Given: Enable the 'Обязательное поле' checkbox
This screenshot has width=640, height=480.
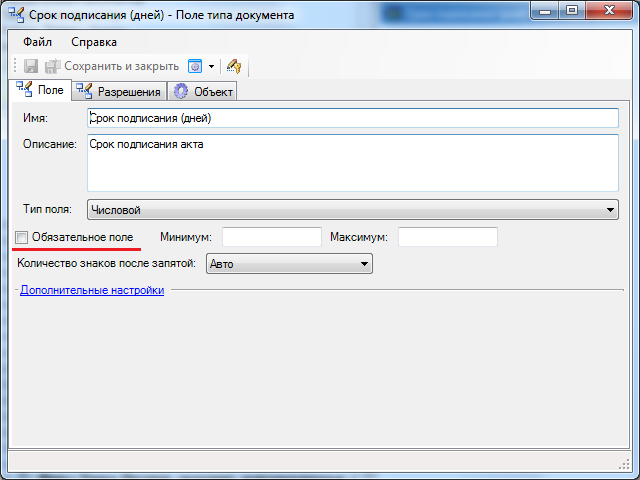Looking at the screenshot, I should point(22,237).
